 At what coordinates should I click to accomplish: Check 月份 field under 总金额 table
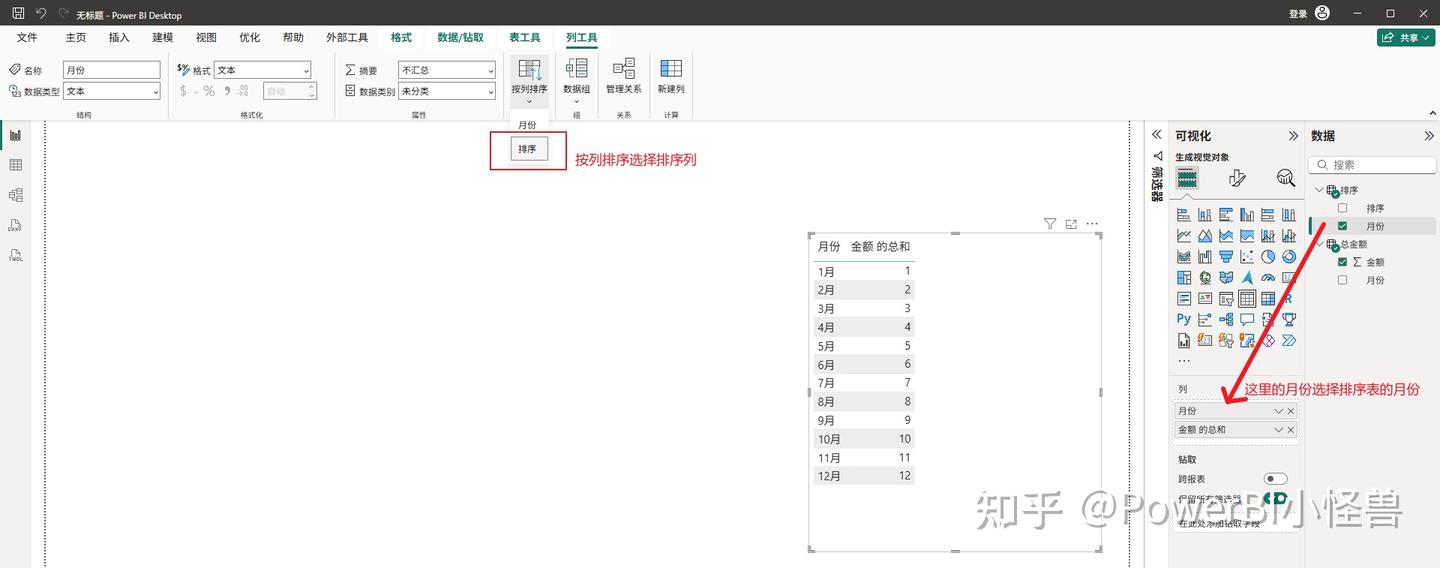tap(1343, 280)
